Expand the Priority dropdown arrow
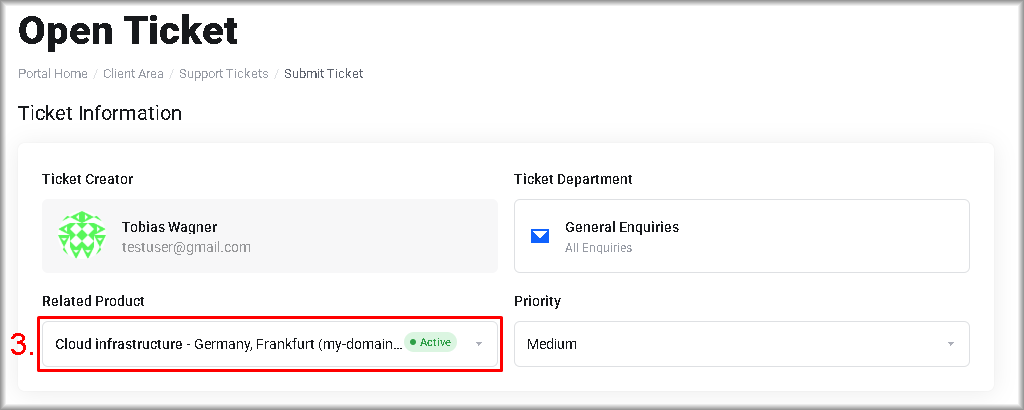Screen dimensions: 1024x410 (949, 344)
